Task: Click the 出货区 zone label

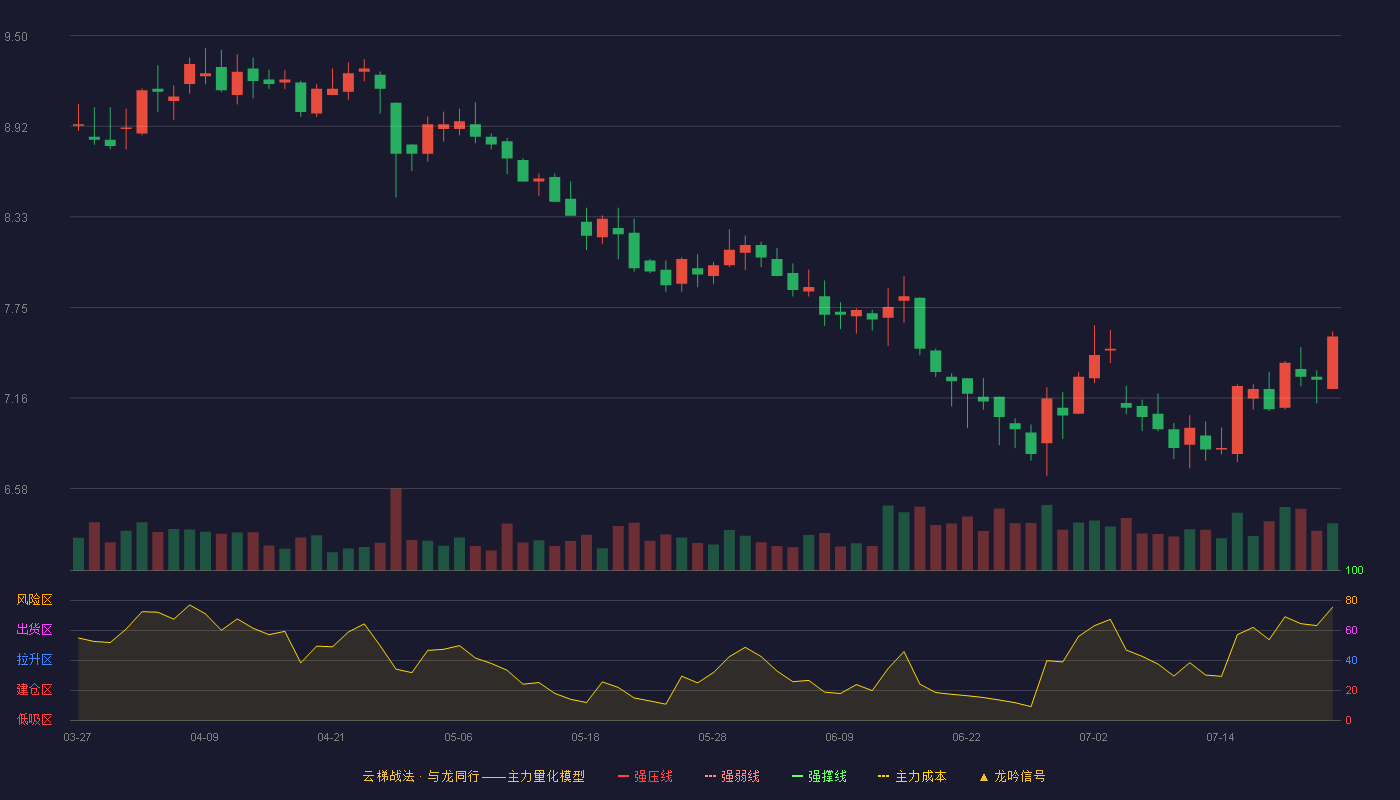Action: 34,630
